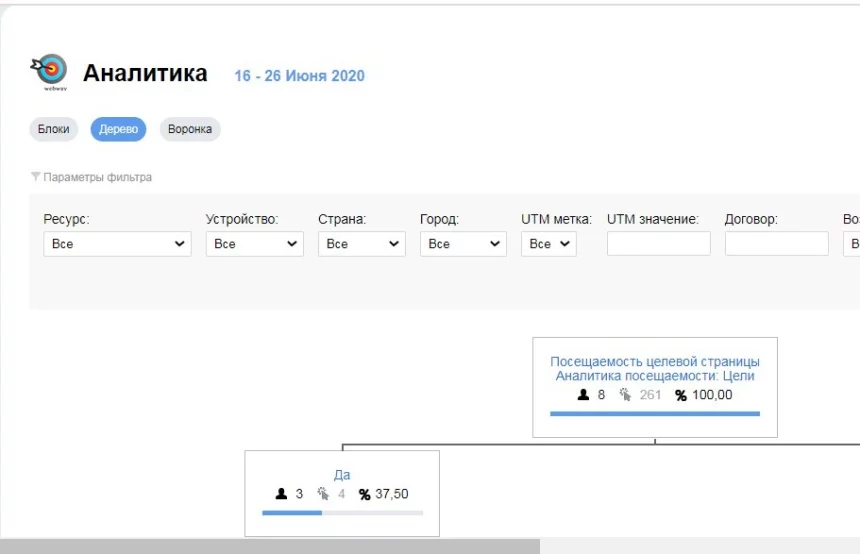Click the clicks cursor icon in Да node
The image size is (860, 554).
[323, 494]
